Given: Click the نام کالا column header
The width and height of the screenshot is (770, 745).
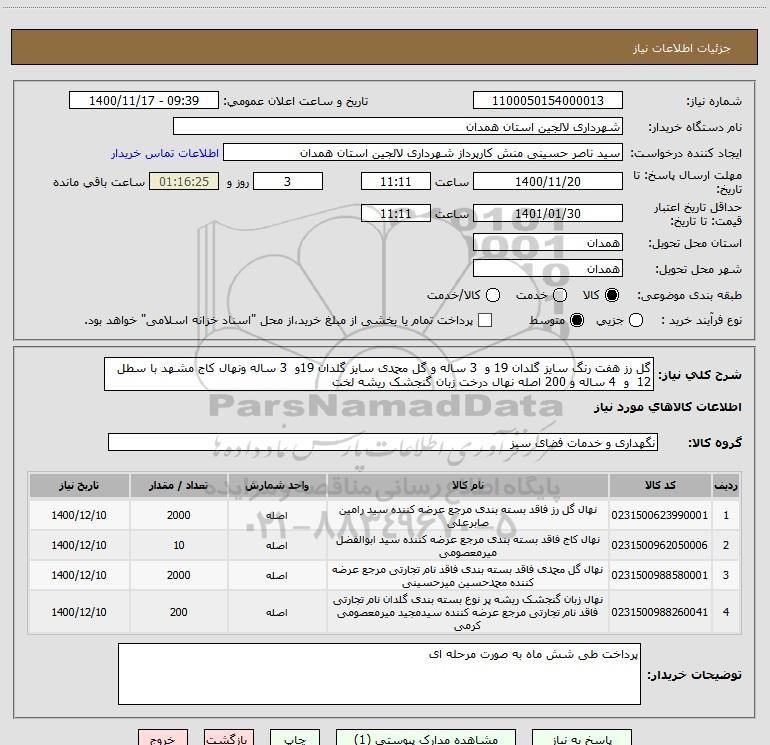Looking at the screenshot, I should [468, 485].
